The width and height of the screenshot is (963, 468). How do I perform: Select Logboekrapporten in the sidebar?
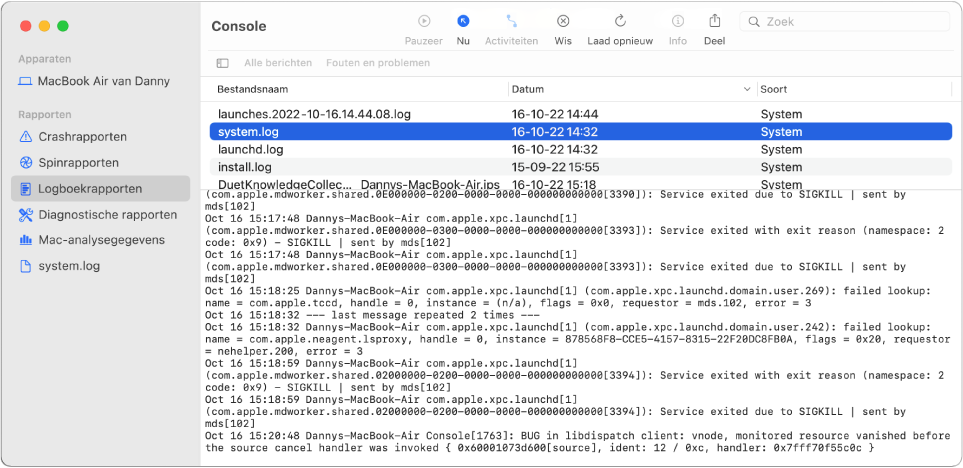(x=101, y=189)
